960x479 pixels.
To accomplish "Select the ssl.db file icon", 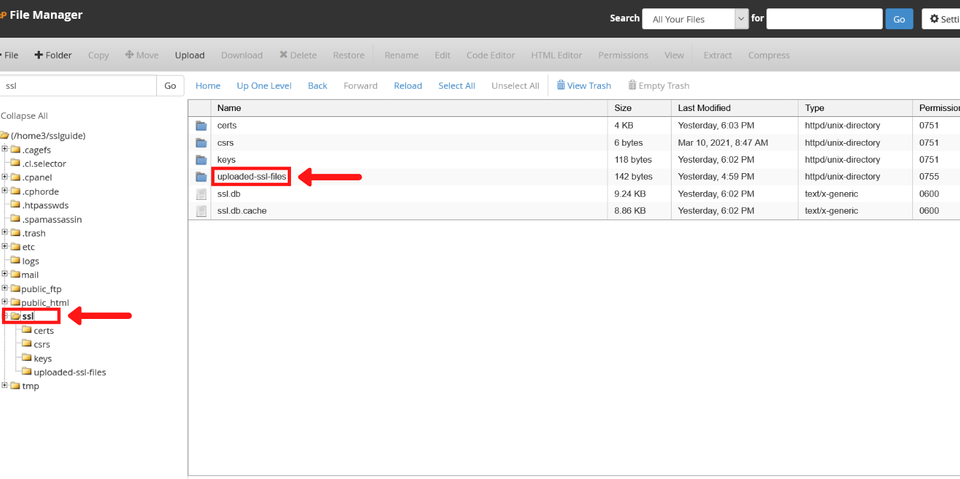I will 201,194.
